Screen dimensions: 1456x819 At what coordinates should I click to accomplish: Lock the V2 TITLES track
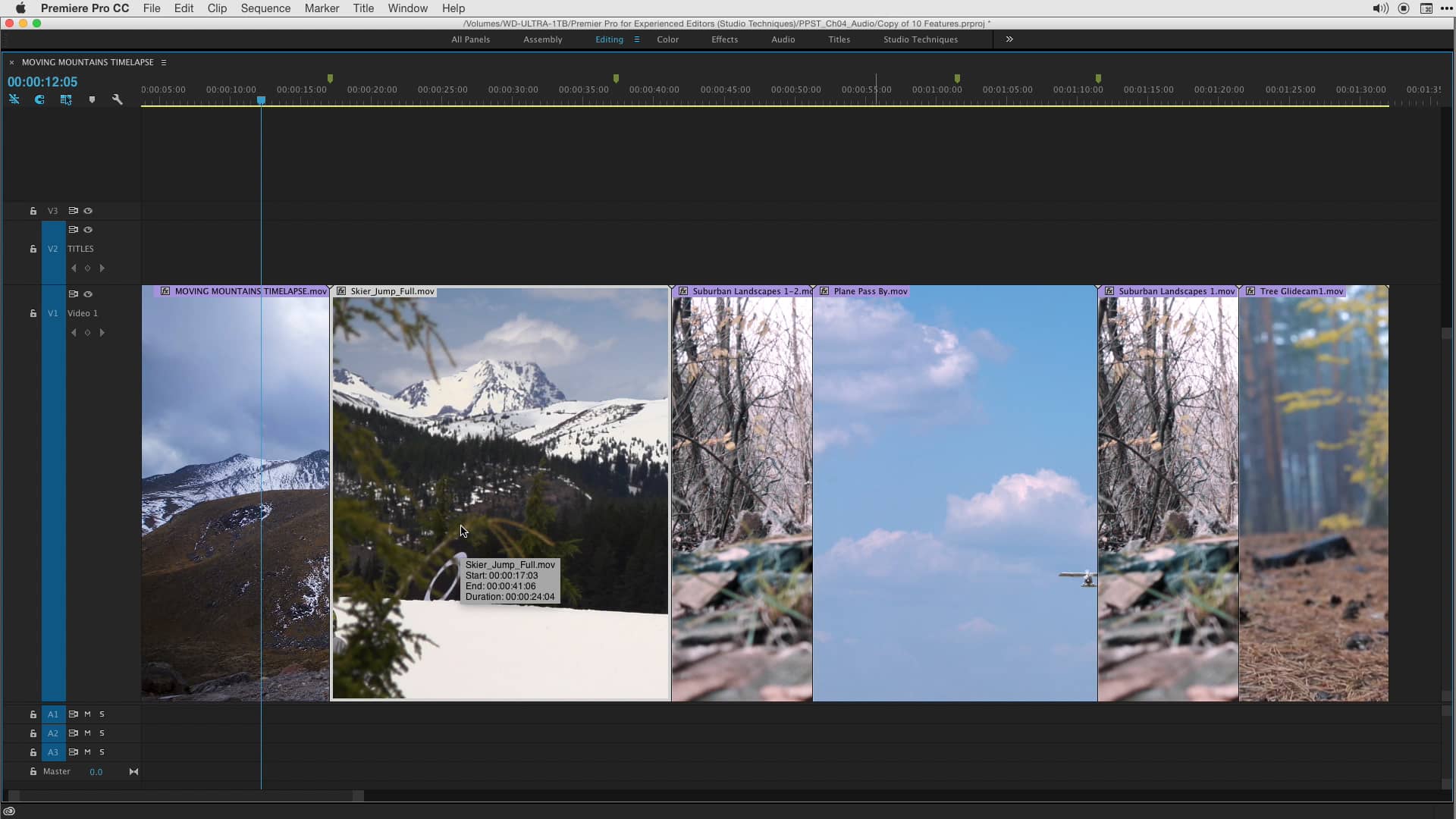coord(33,249)
